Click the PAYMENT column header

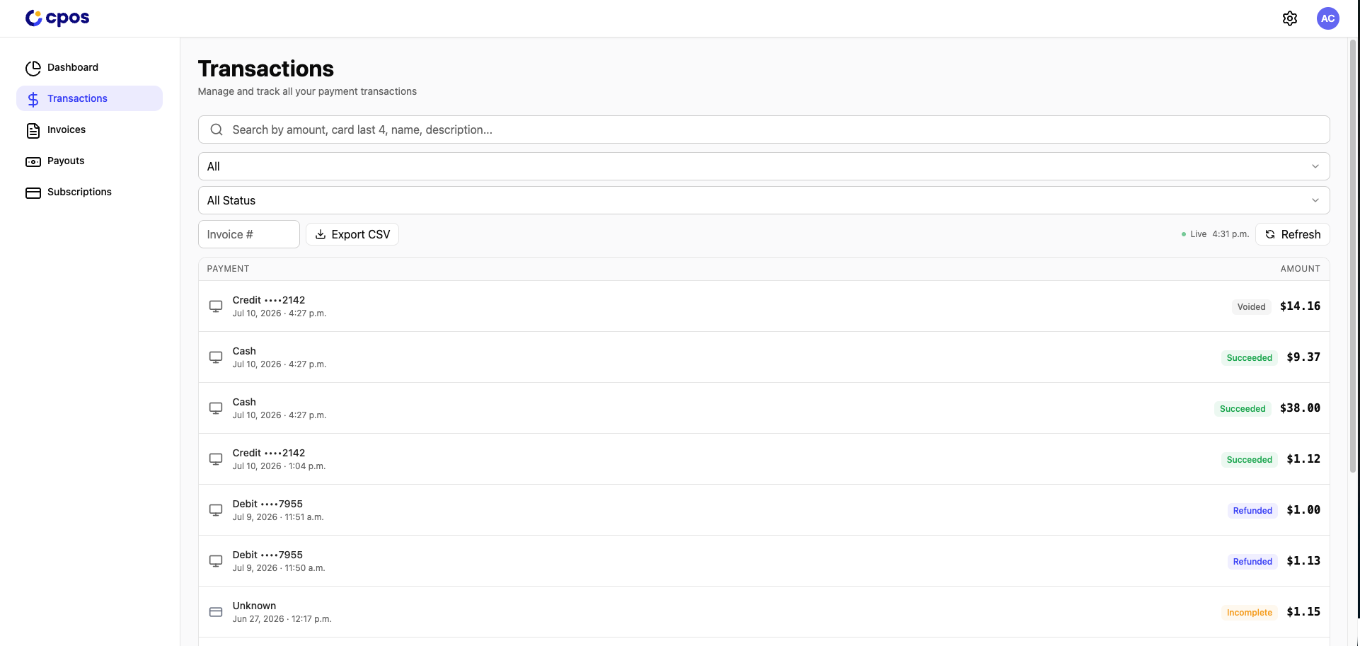click(x=228, y=269)
